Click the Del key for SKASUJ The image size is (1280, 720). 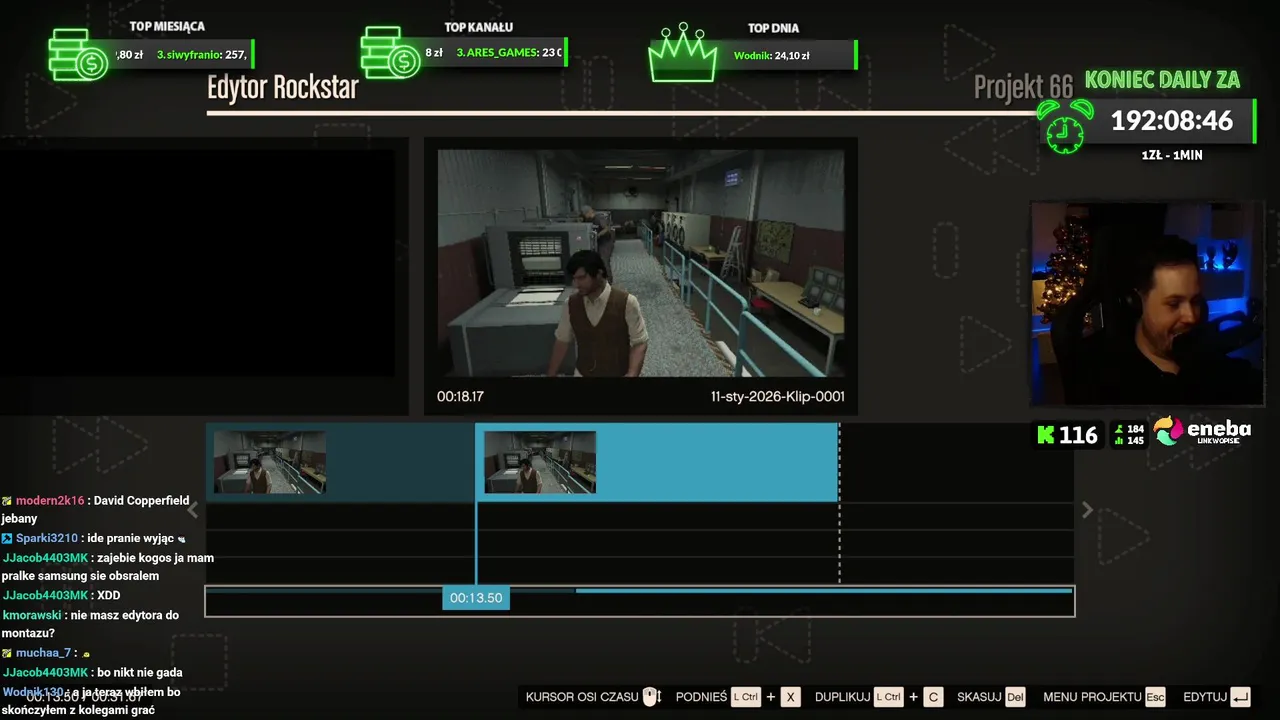(x=1015, y=697)
